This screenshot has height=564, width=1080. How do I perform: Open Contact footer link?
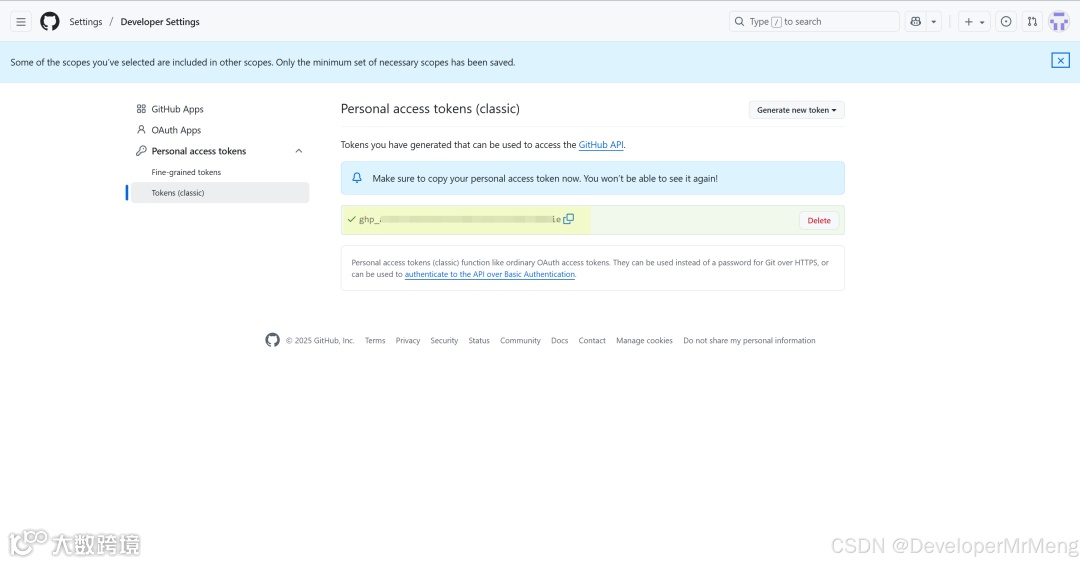(592, 340)
